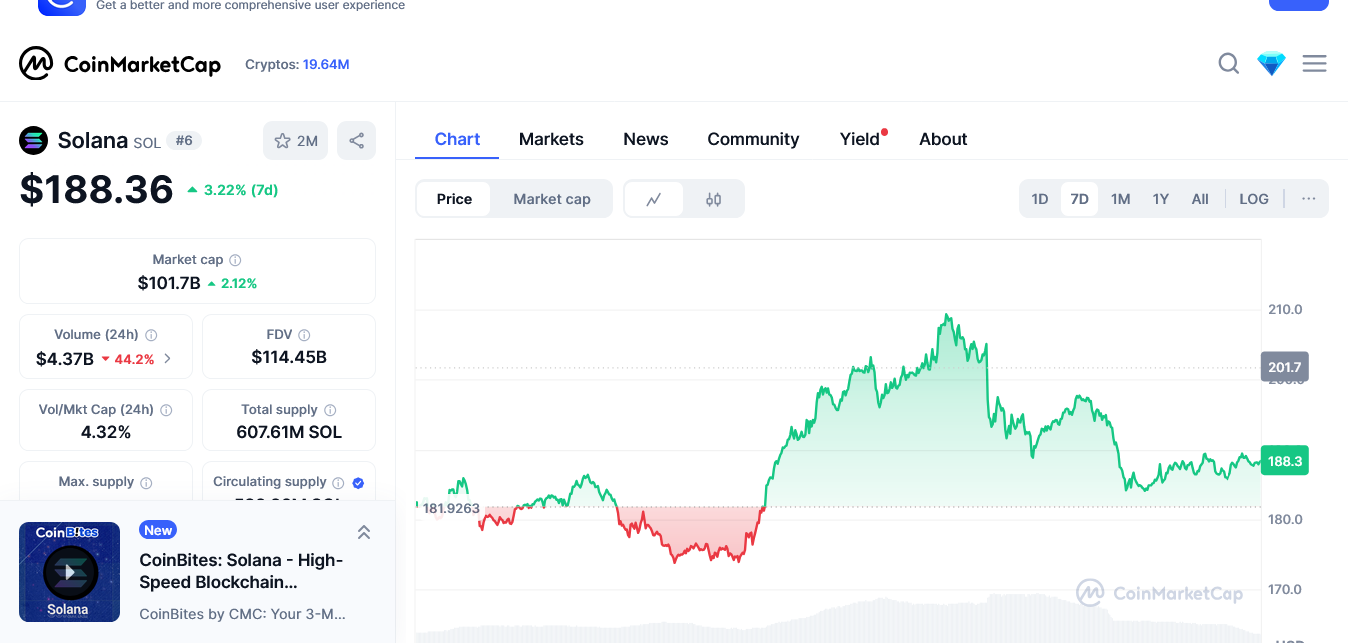
Task: Click the Circulating supply info icon
Action: [x=338, y=482]
